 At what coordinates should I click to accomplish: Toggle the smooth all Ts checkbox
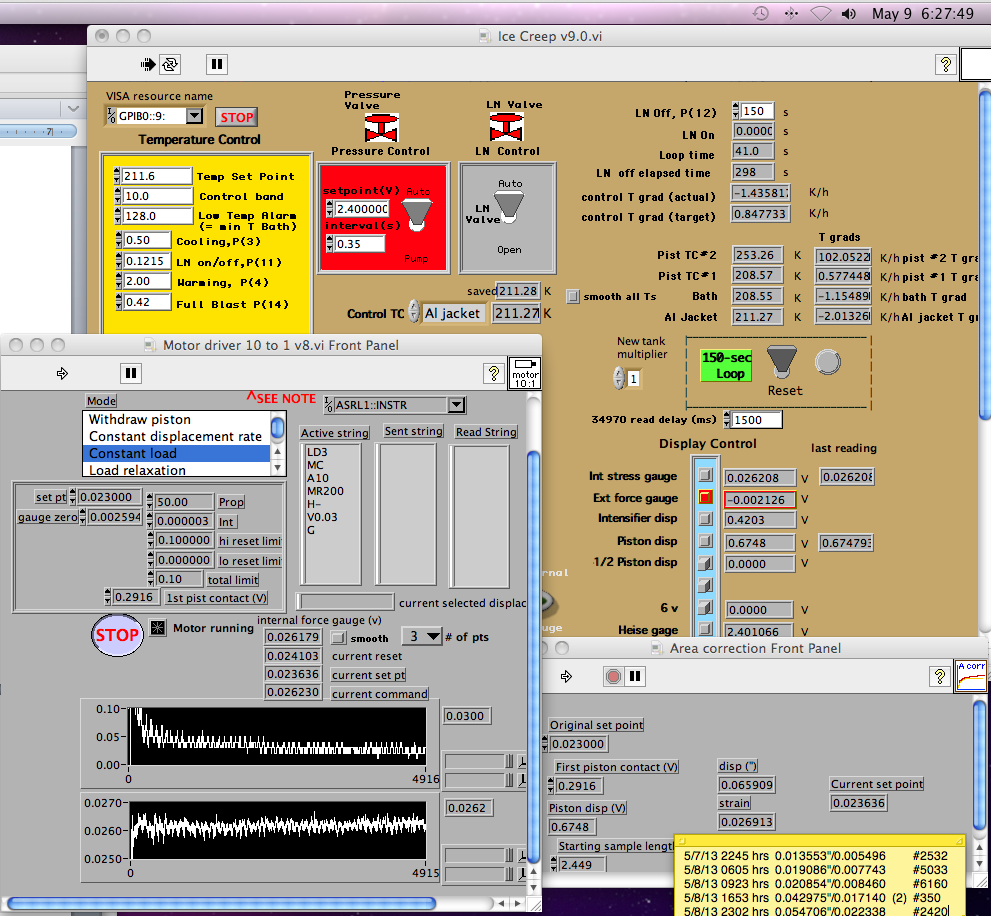coord(573,296)
